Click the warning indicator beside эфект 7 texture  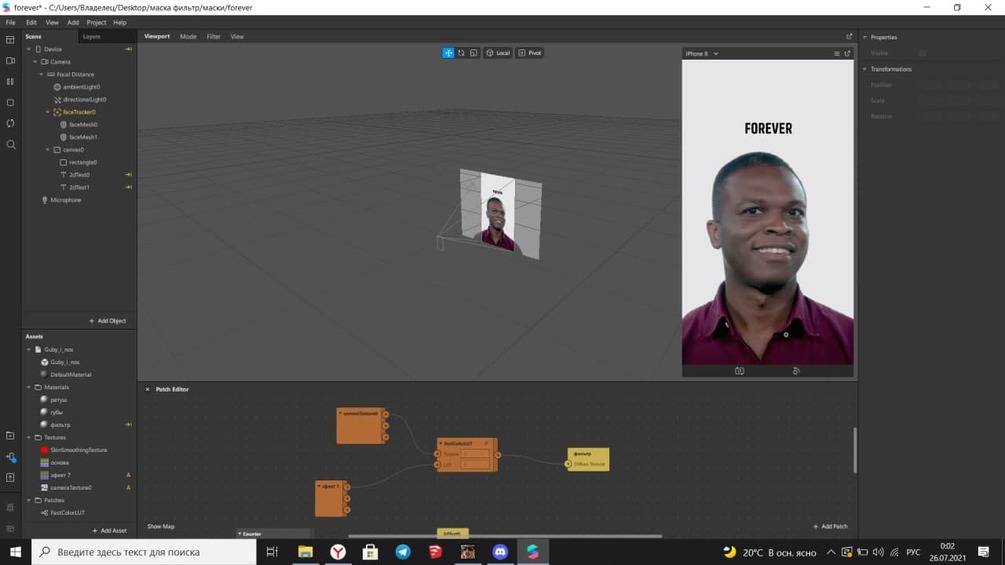click(128, 475)
